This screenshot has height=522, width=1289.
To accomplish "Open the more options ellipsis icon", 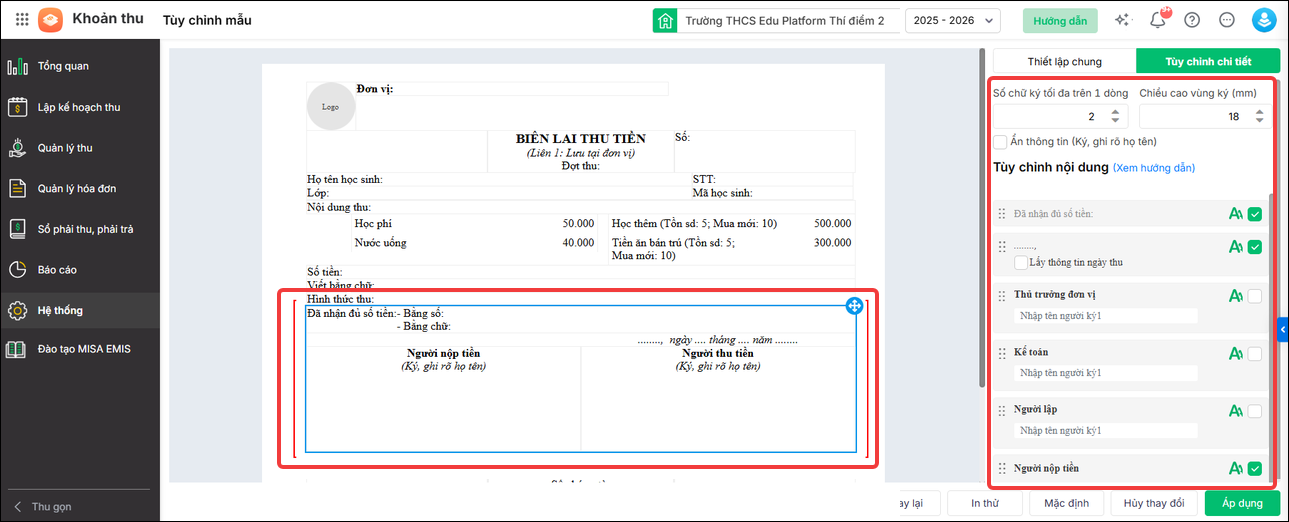I will [x=1227, y=20].
